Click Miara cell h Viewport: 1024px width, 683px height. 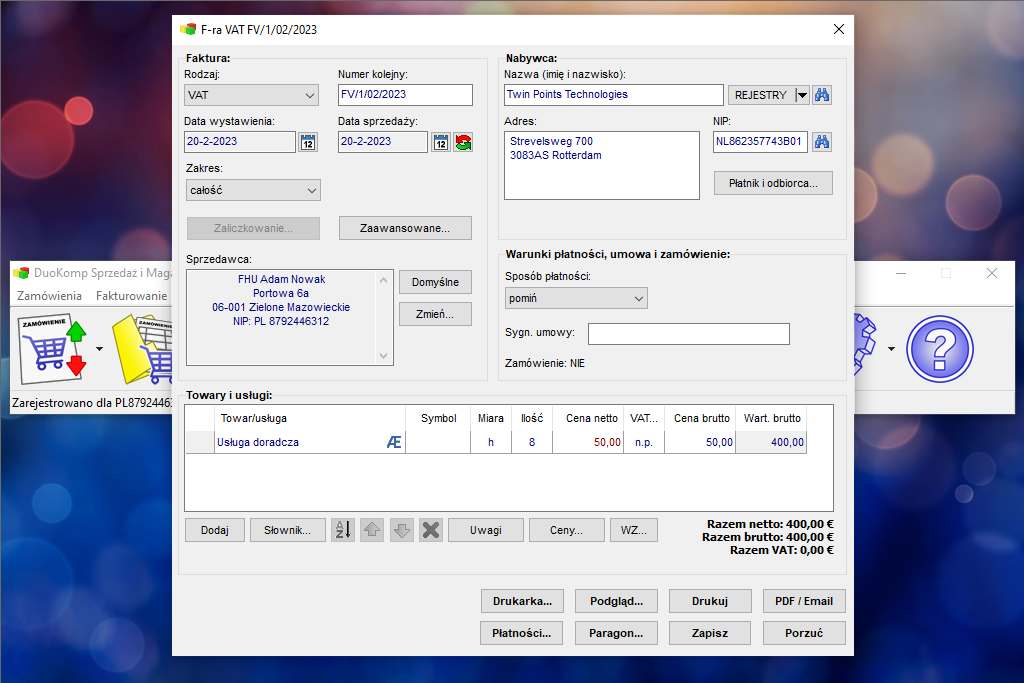[x=490, y=442]
